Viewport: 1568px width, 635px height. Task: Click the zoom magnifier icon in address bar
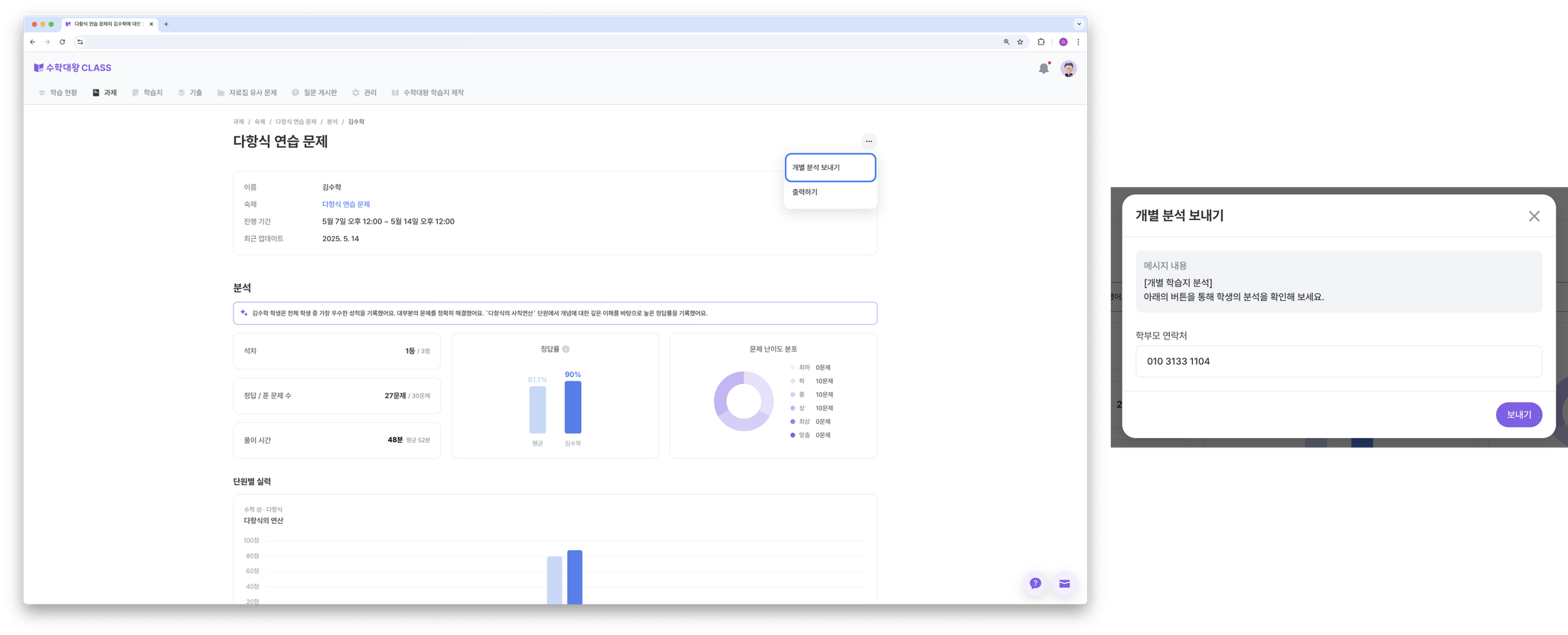coord(1006,42)
